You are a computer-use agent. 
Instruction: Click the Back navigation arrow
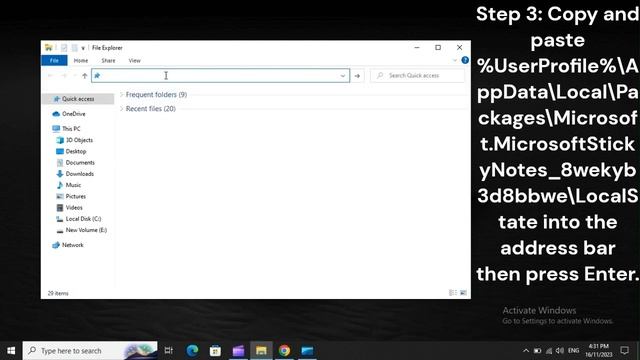point(51,76)
